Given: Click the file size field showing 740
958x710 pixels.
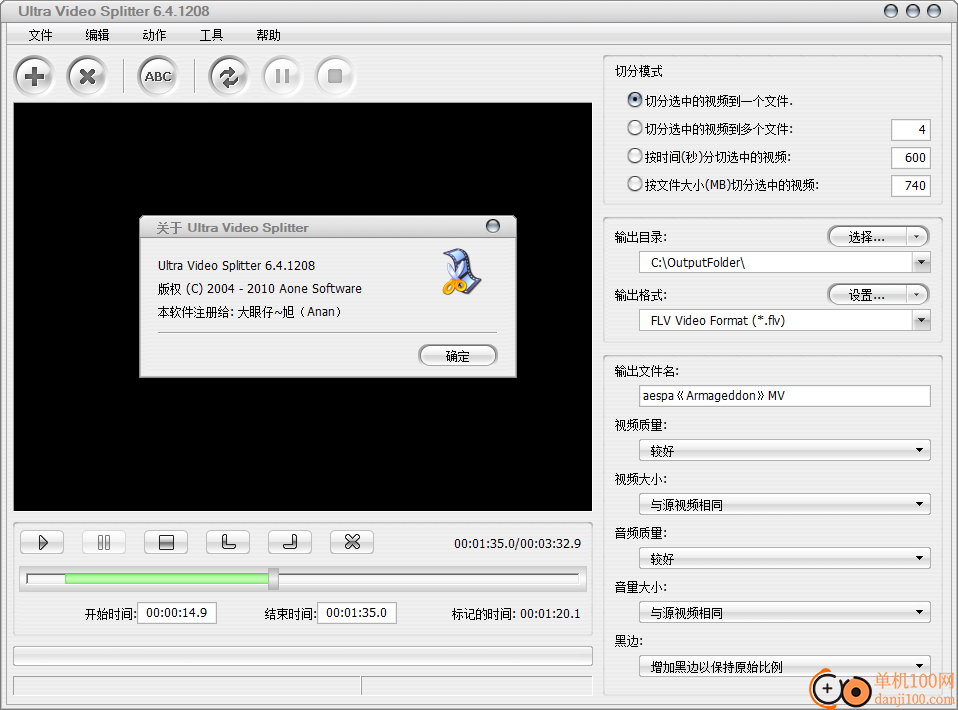Looking at the screenshot, I should coord(910,186).
